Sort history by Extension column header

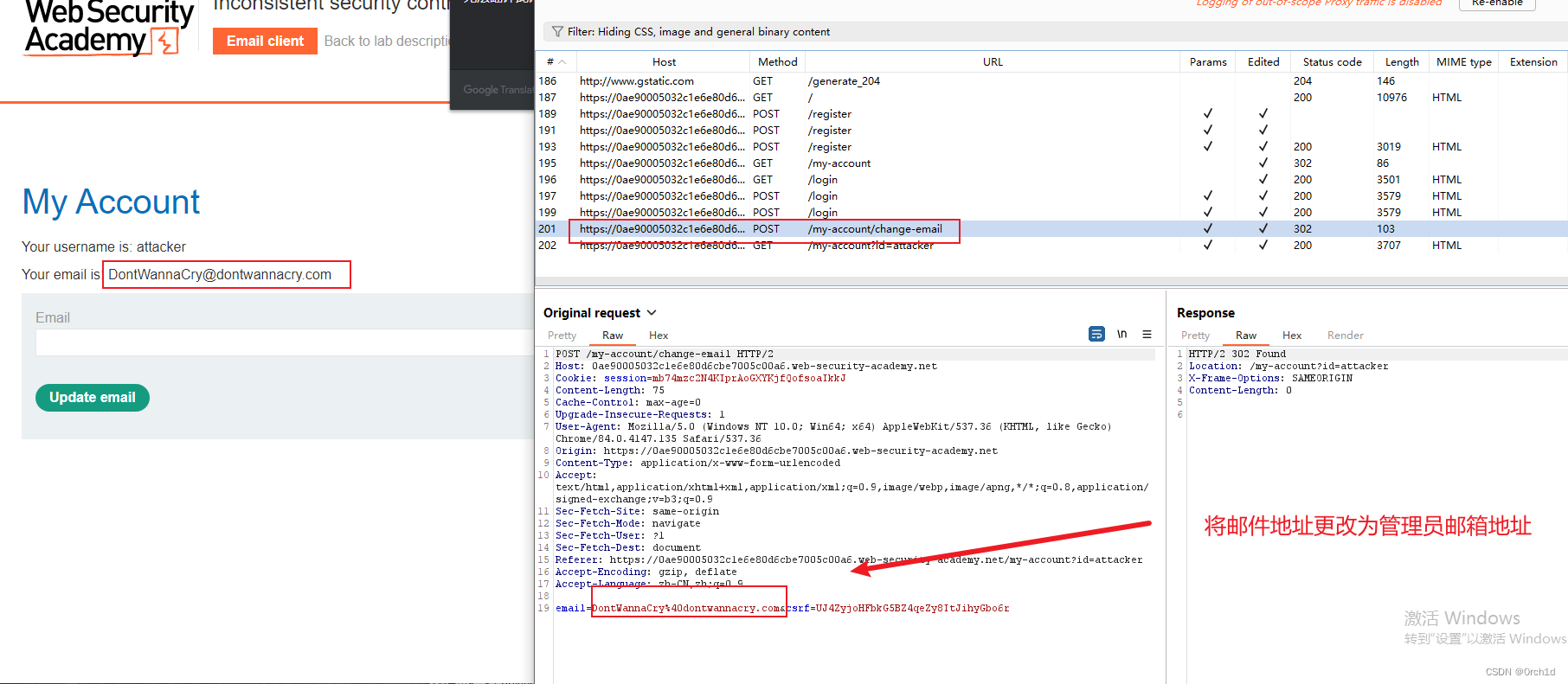pyautogui.click(x=1533, y=62)
